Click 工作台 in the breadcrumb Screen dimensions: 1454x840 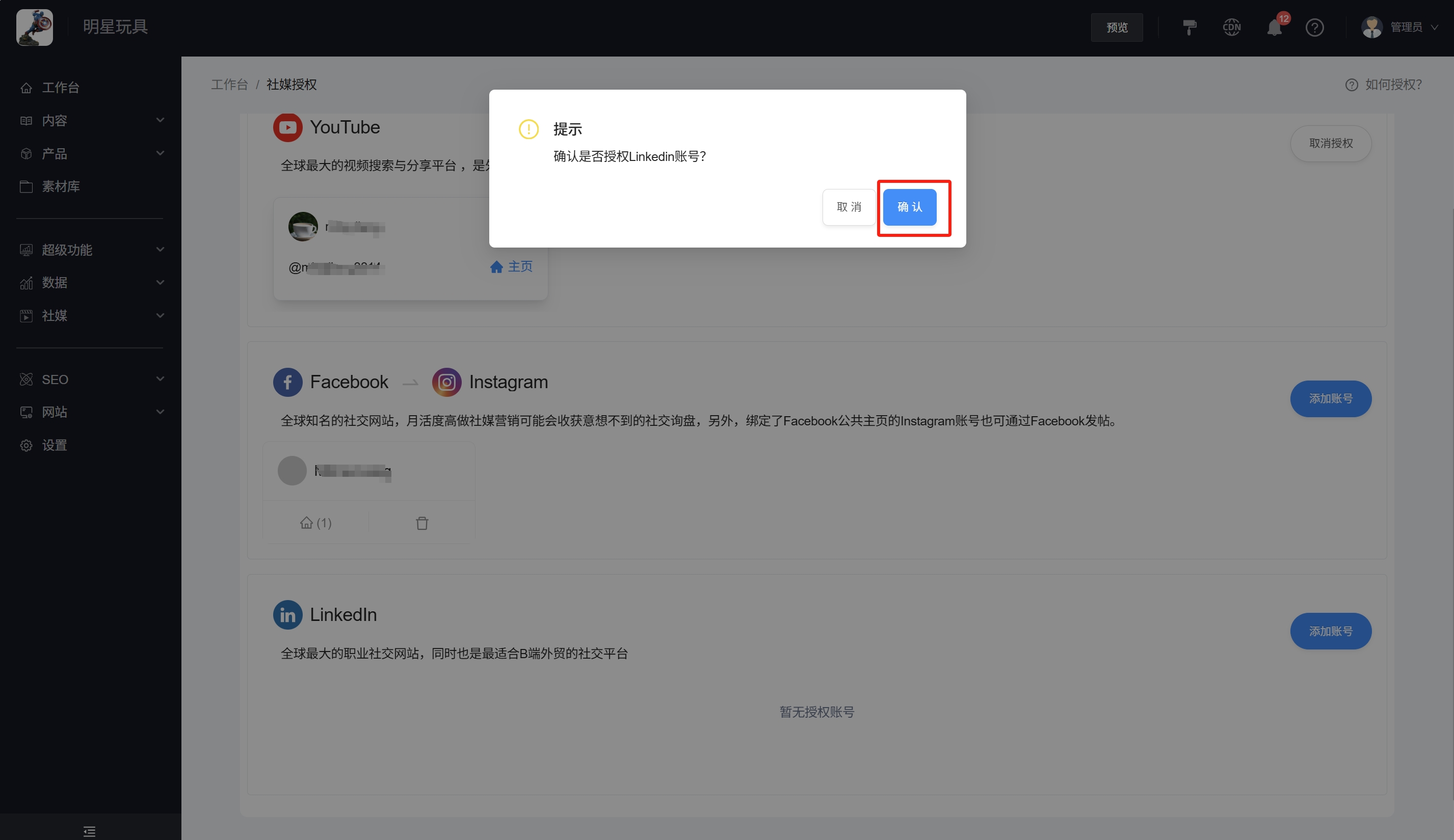point(229,84)
